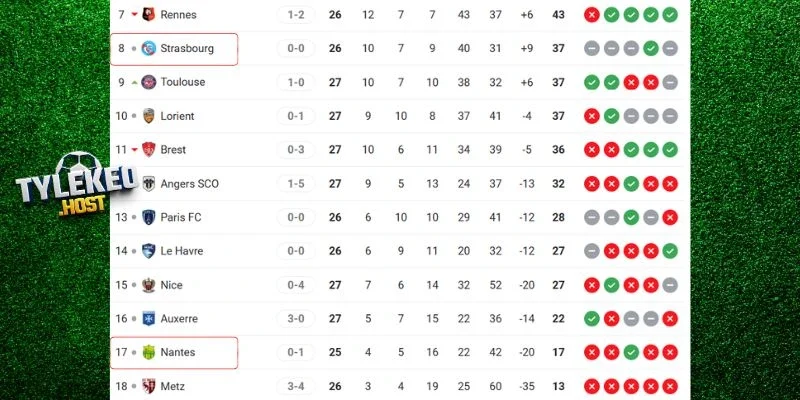Click the Lorient club crest icon

pos(149,116)
